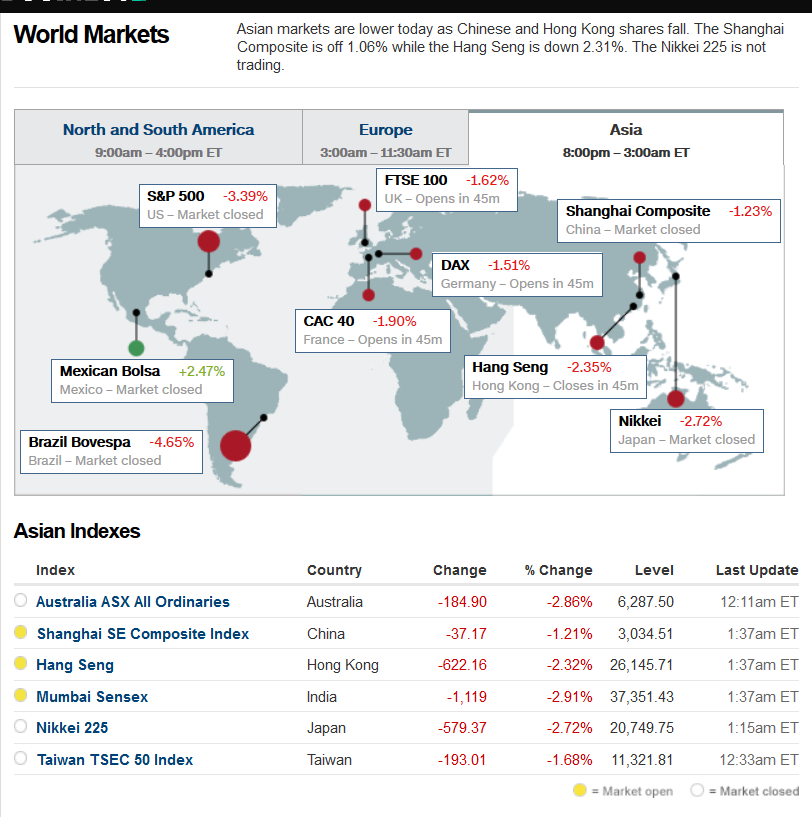812x817 pixels.
Task: Open Australia ASX All Ordinaries link
Action: click(133, 602)
